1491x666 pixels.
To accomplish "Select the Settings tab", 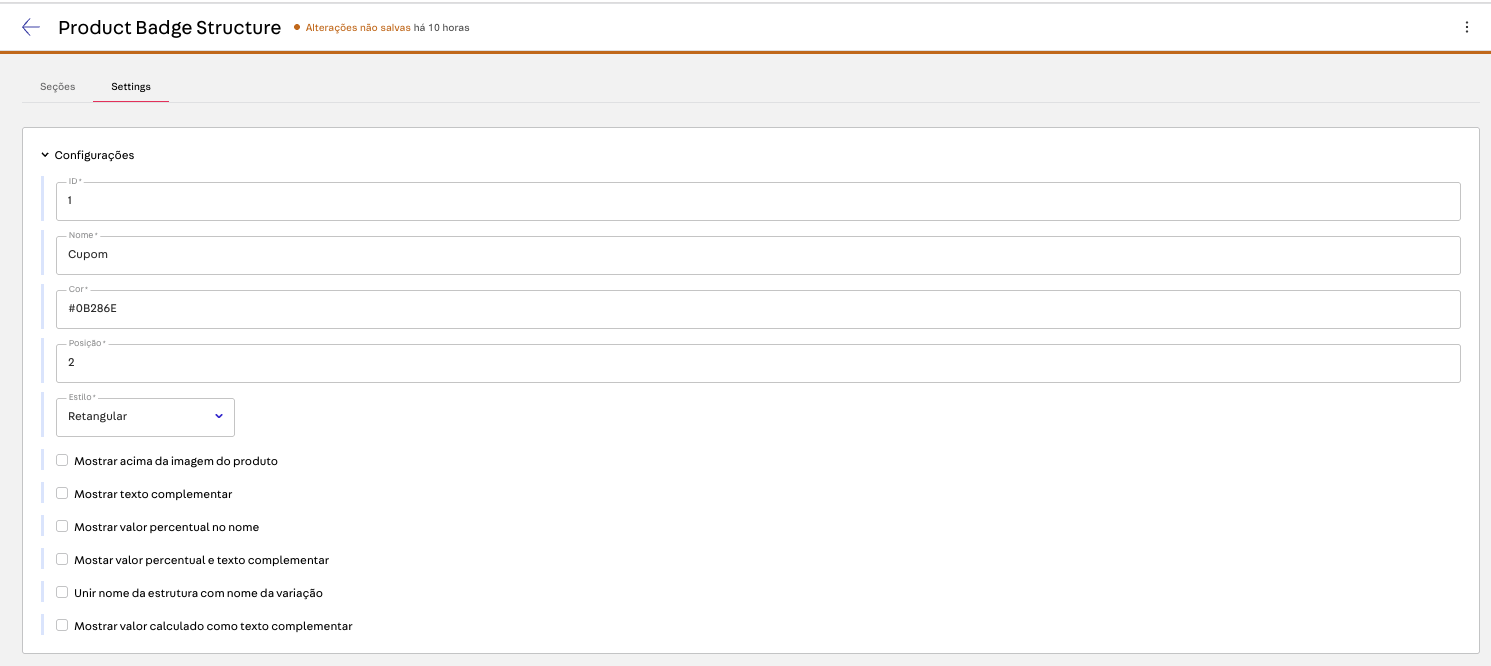I will (x=131, y=87).
